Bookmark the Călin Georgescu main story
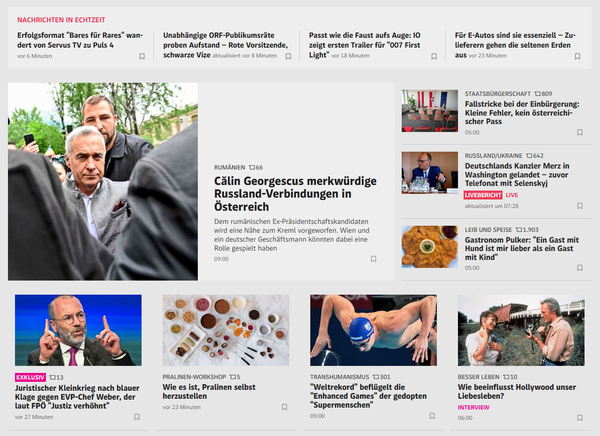Viewport: 600px width, 436px height. click(x=373, y=259)
